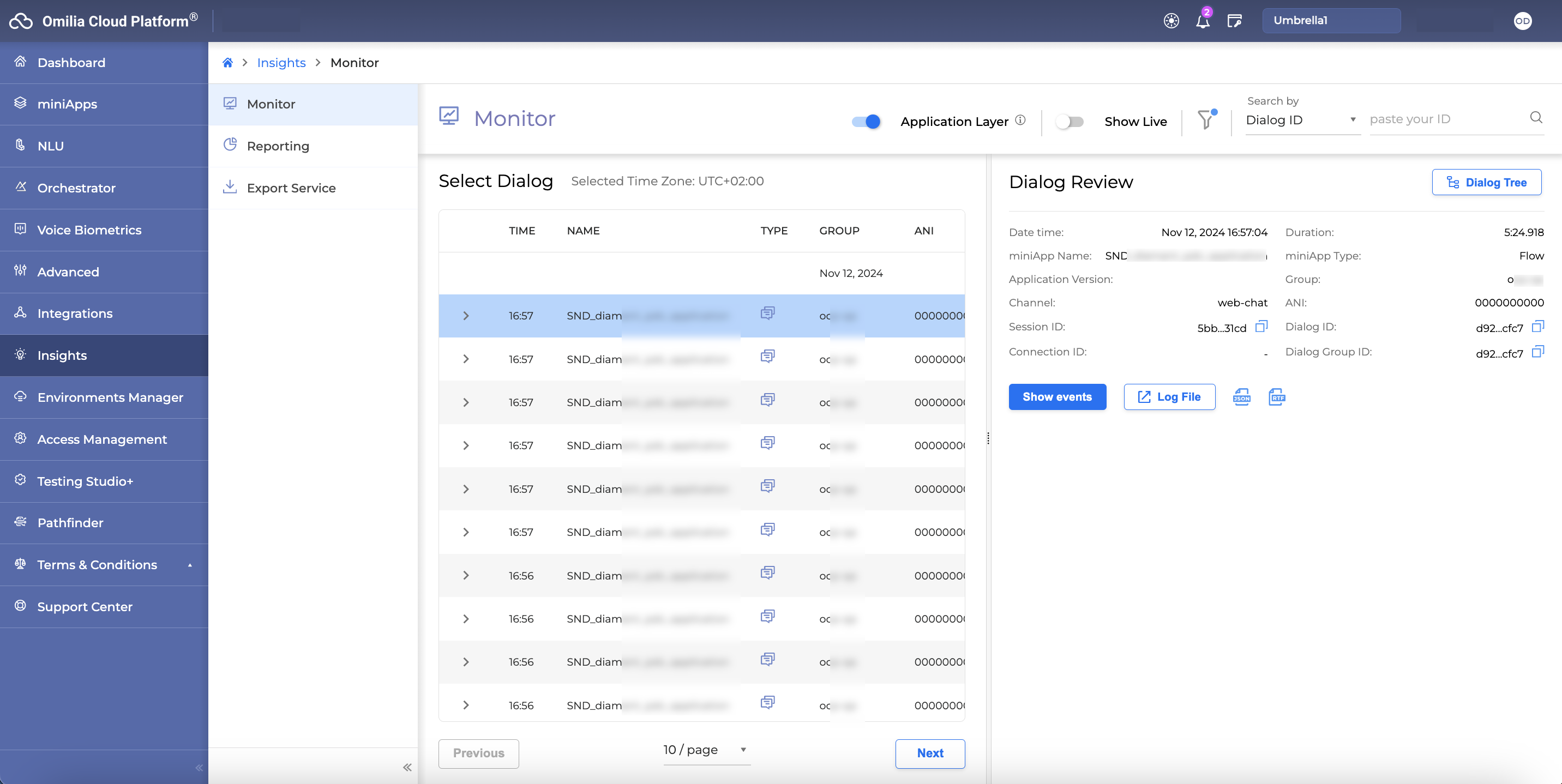Download dialog as JSON file icon
Screen dimensions: 1562x784
click(x=1241, y=397)
